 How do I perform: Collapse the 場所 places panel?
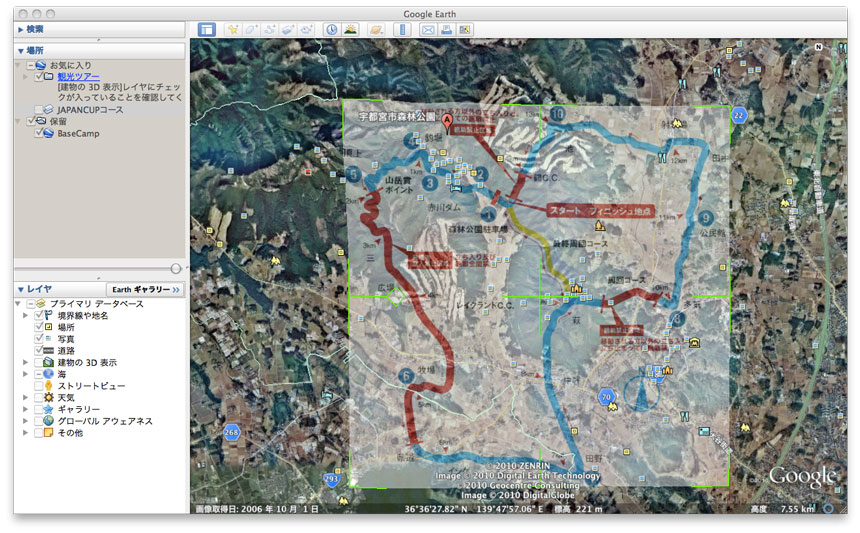click(x=21, y=51)
